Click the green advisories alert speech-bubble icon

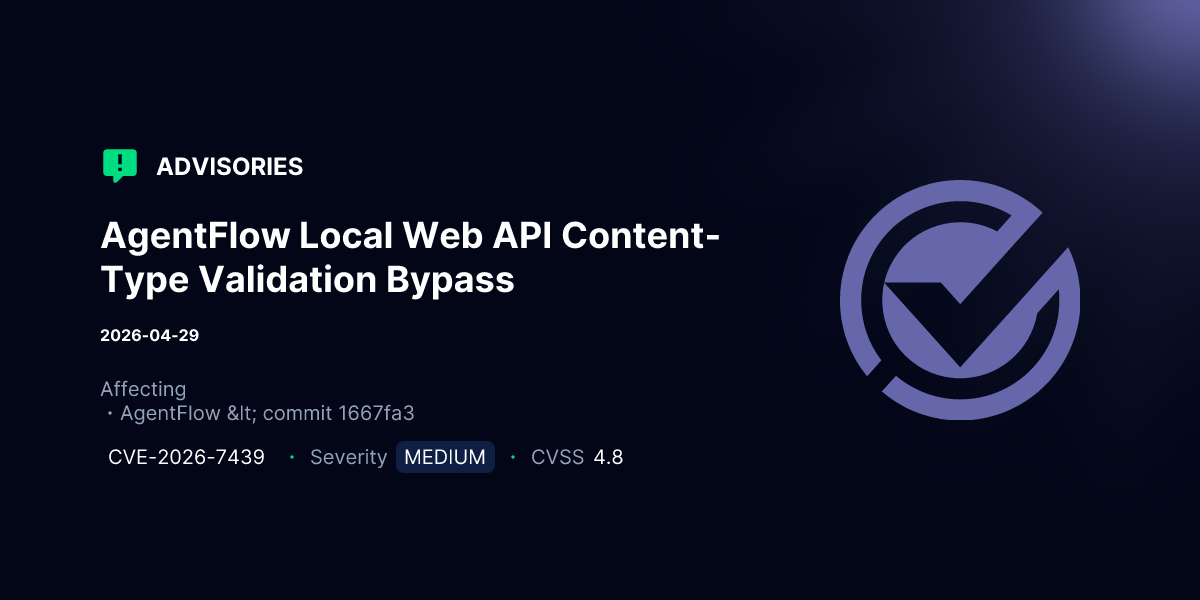[120, 166]
